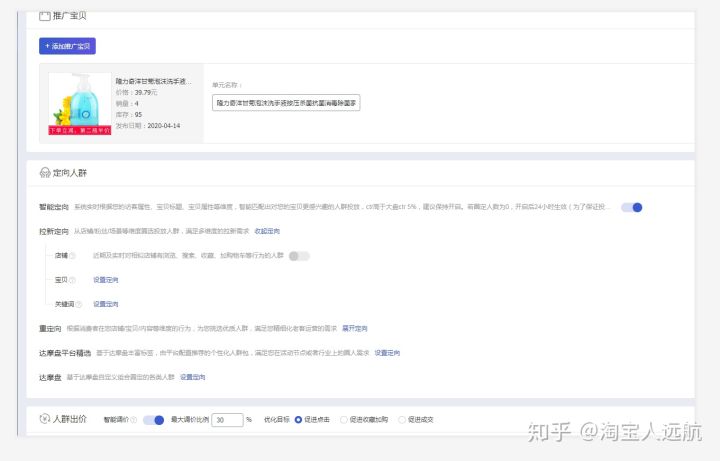The height and width of the screenshot is (461, 720).
Task: Click the help icon next to 店铺
Action: (x=72, y=256)
